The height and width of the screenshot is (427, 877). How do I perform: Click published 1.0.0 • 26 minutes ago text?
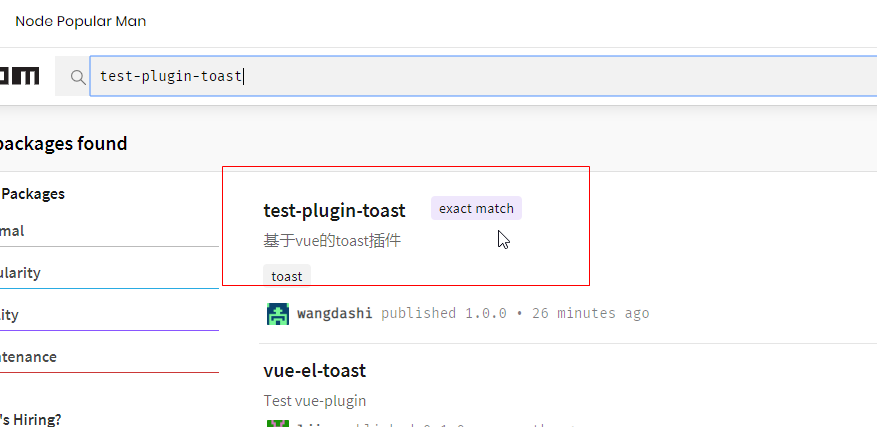pyautogui.click(x=515, y=313)
